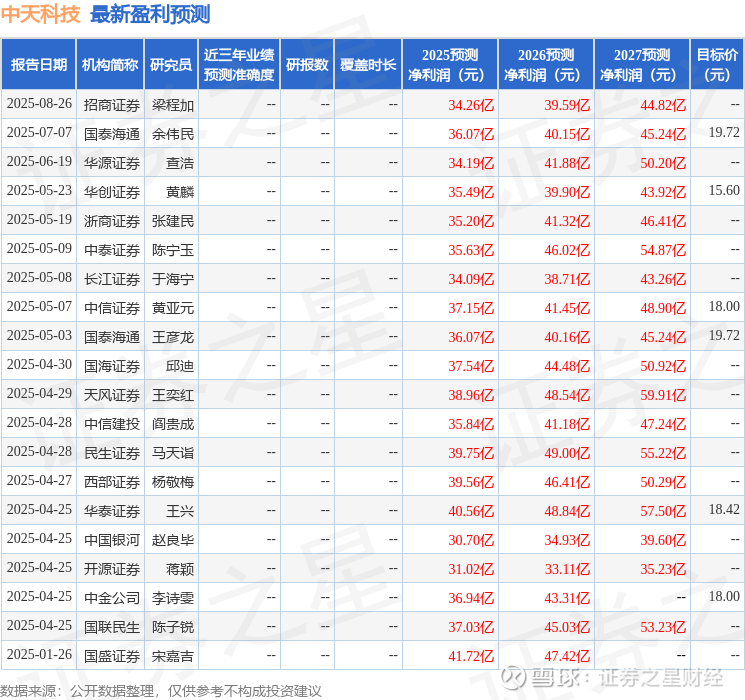The height and width of the screenshot is (700, 745).
Task: Select analyst 王彦龙
Action: (172, 337)
